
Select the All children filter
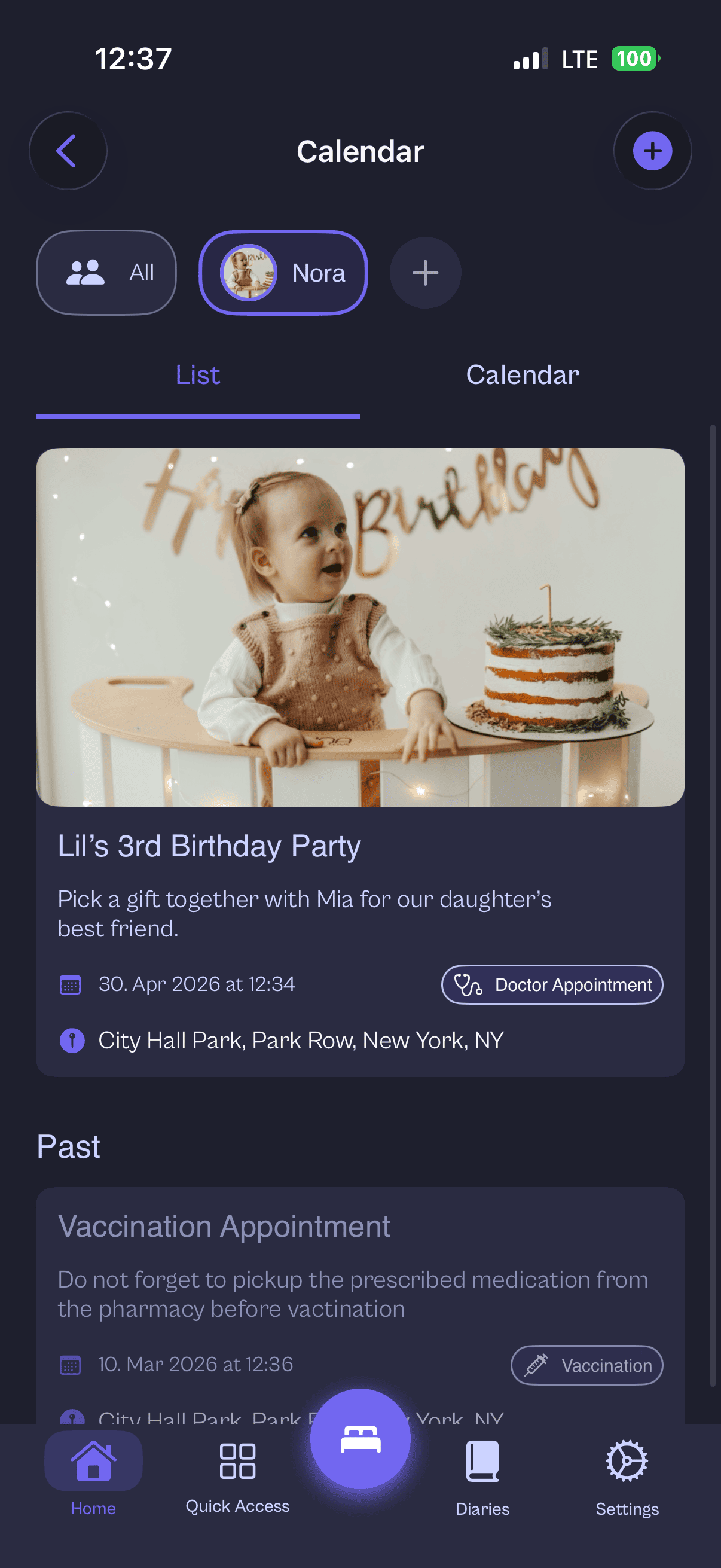106,273
